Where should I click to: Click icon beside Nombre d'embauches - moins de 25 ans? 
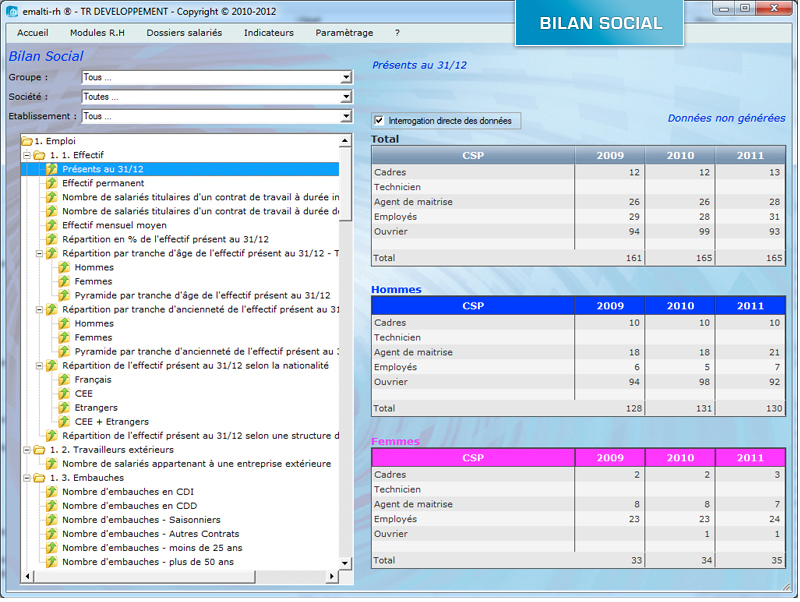pos(52,548)
